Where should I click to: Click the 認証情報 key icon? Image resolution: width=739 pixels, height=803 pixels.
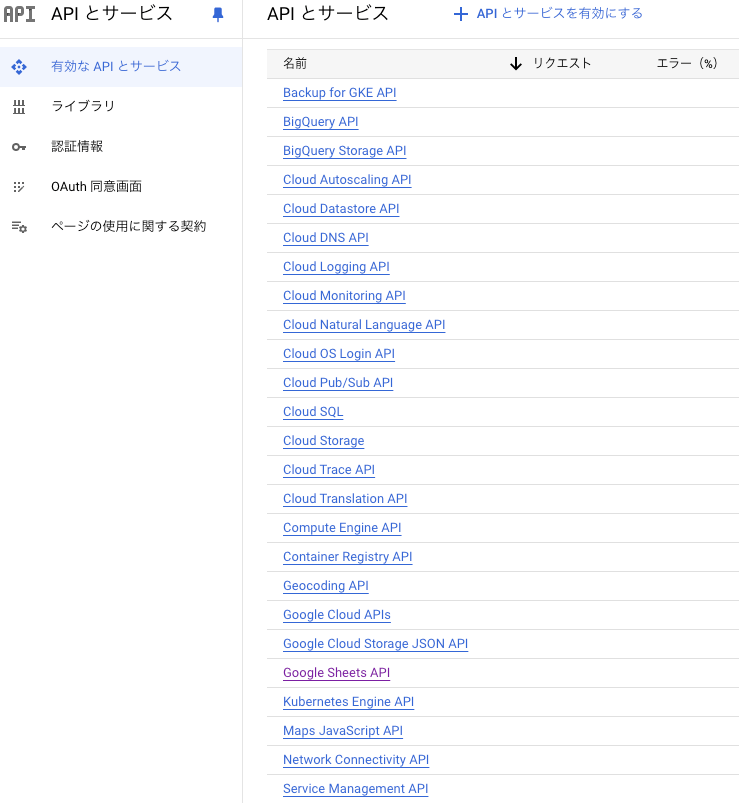click(19, 147)
